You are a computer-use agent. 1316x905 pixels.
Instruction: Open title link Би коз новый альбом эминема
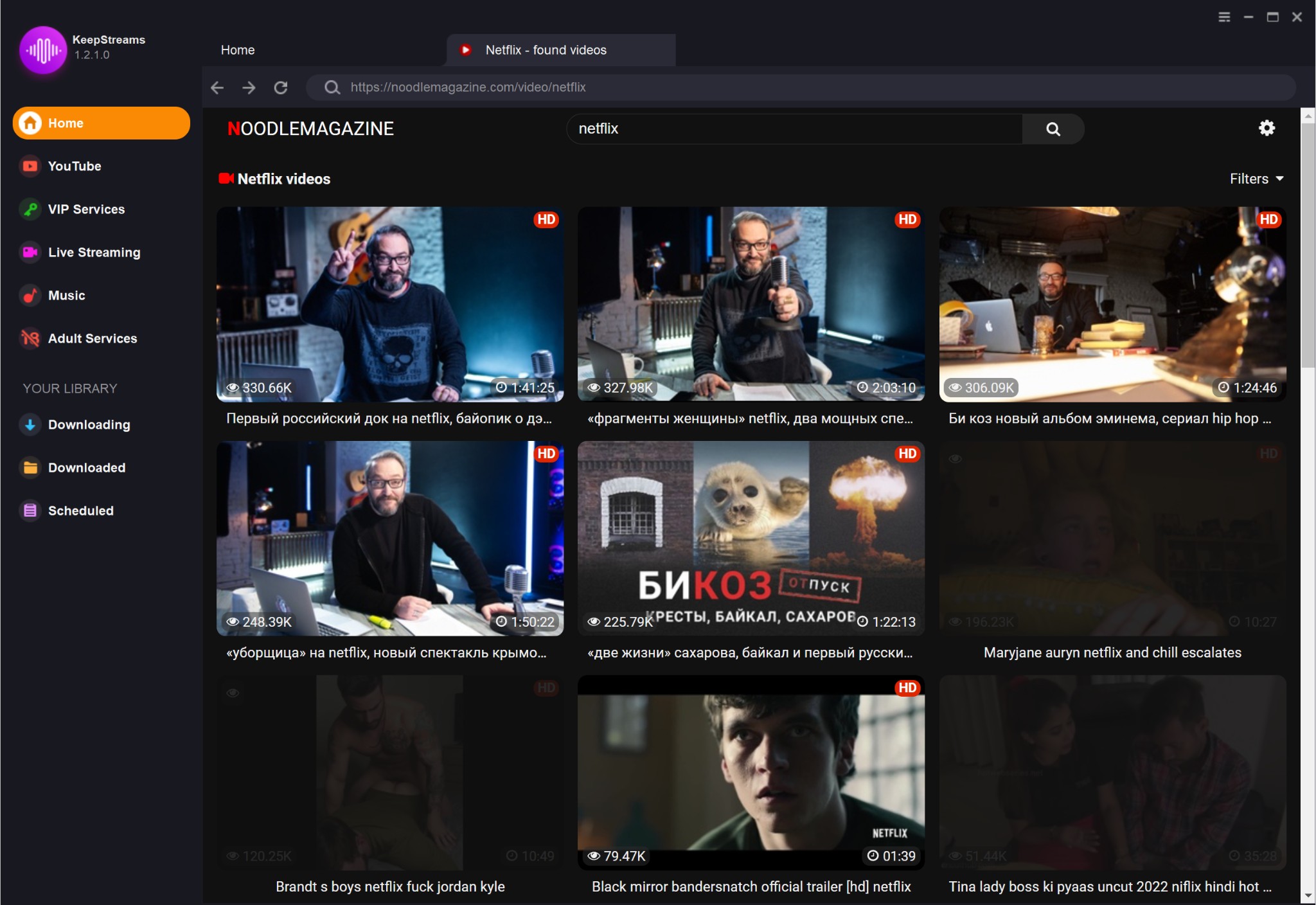coord(1110,418)
